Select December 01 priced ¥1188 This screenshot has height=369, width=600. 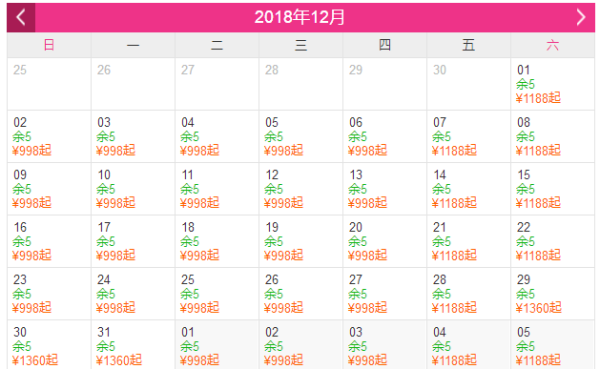click(x=553, y=84)
